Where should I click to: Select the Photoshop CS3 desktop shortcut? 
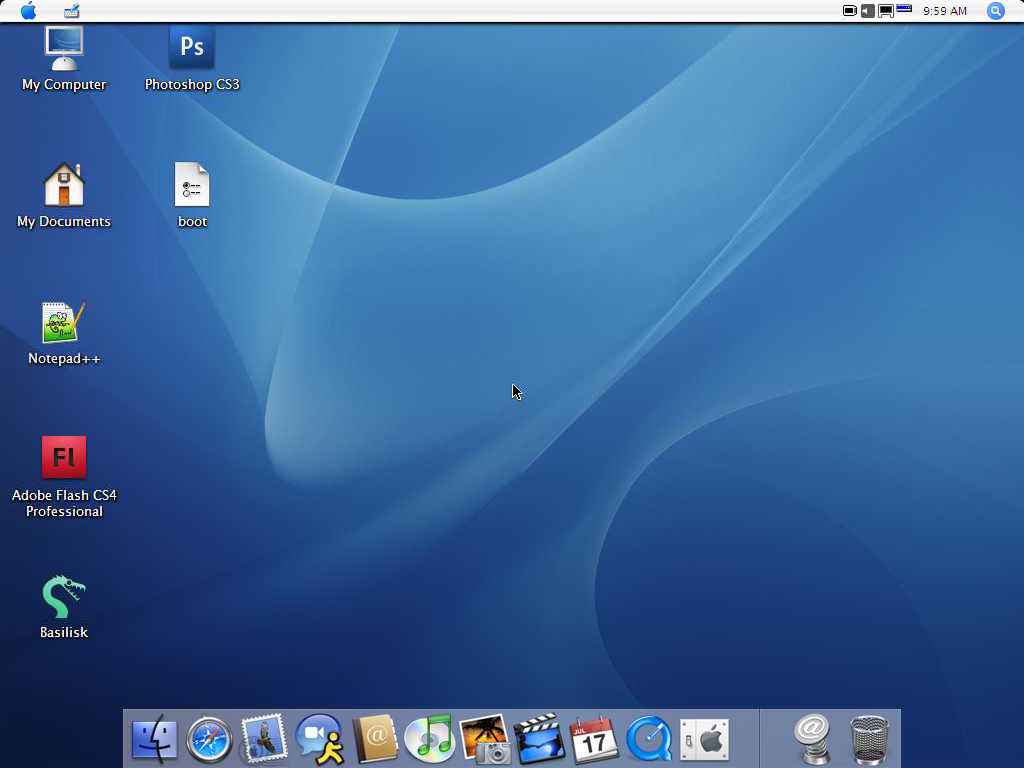tap(192, 48)
